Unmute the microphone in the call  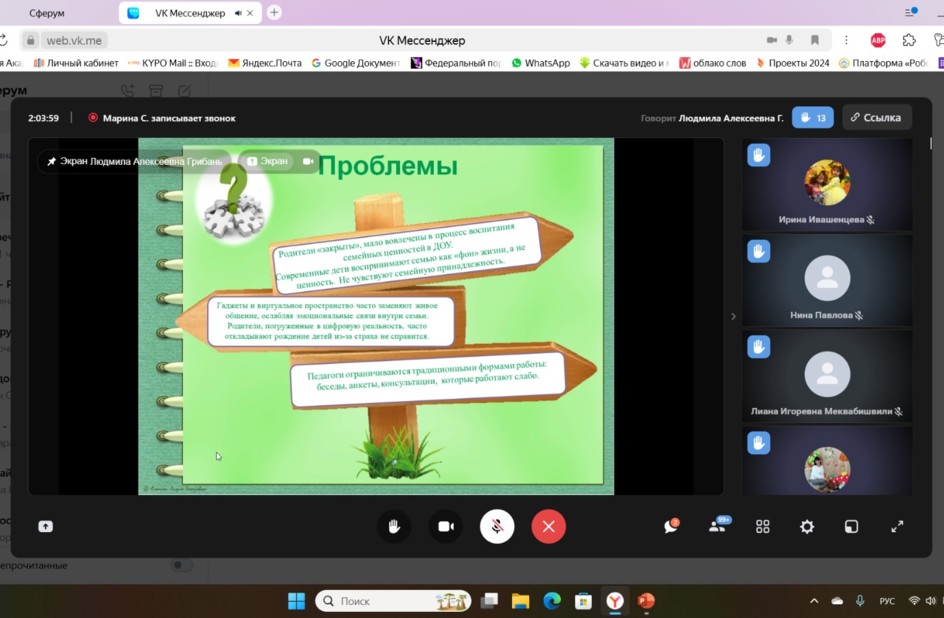pos(497,527)
